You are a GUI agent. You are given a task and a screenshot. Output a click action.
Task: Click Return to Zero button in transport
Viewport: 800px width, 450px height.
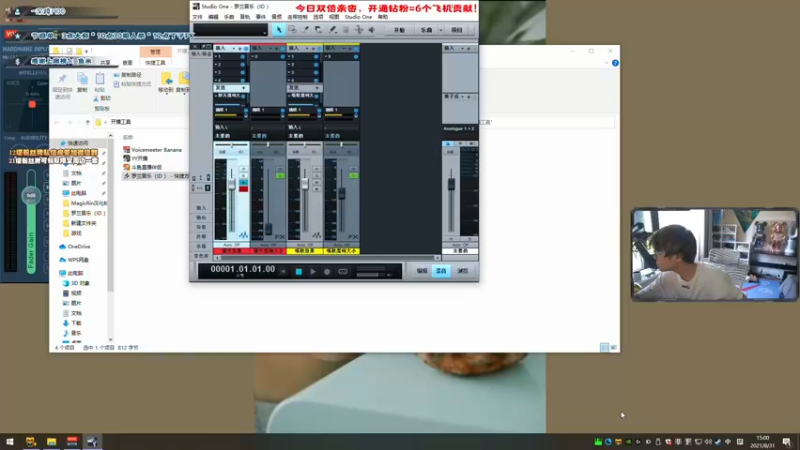tap(284, 272)
